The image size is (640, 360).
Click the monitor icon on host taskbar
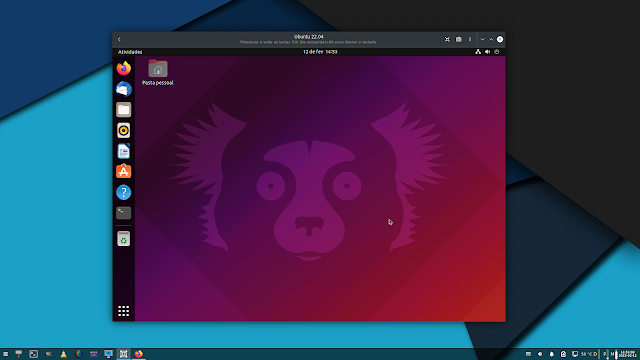[109, 354]
